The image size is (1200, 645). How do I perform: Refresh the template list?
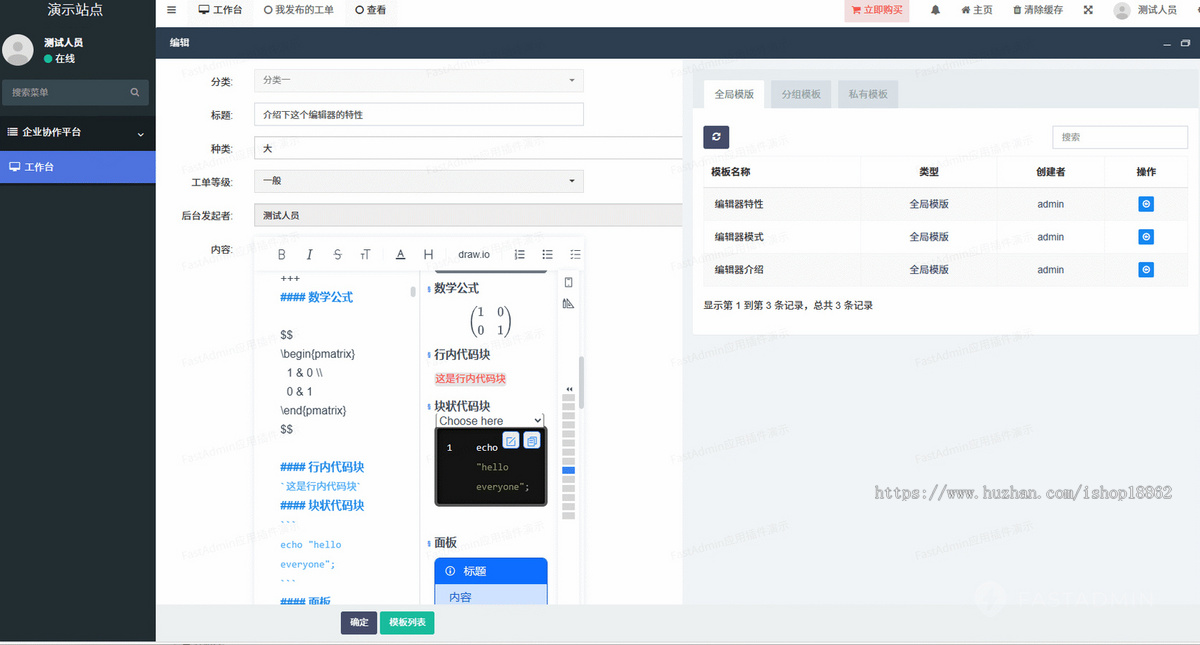click(716, 138)
